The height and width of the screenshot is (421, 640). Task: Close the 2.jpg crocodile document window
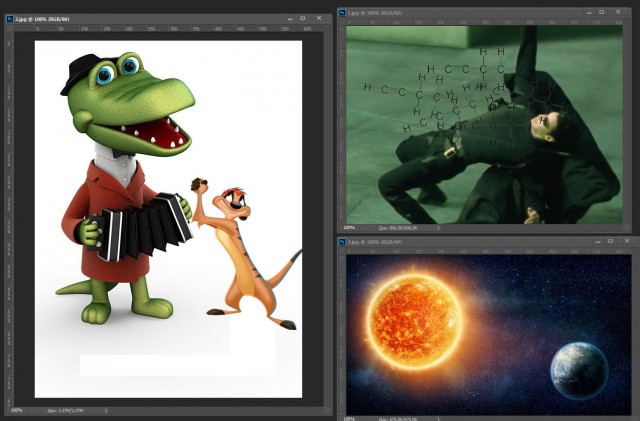[319, 18]
